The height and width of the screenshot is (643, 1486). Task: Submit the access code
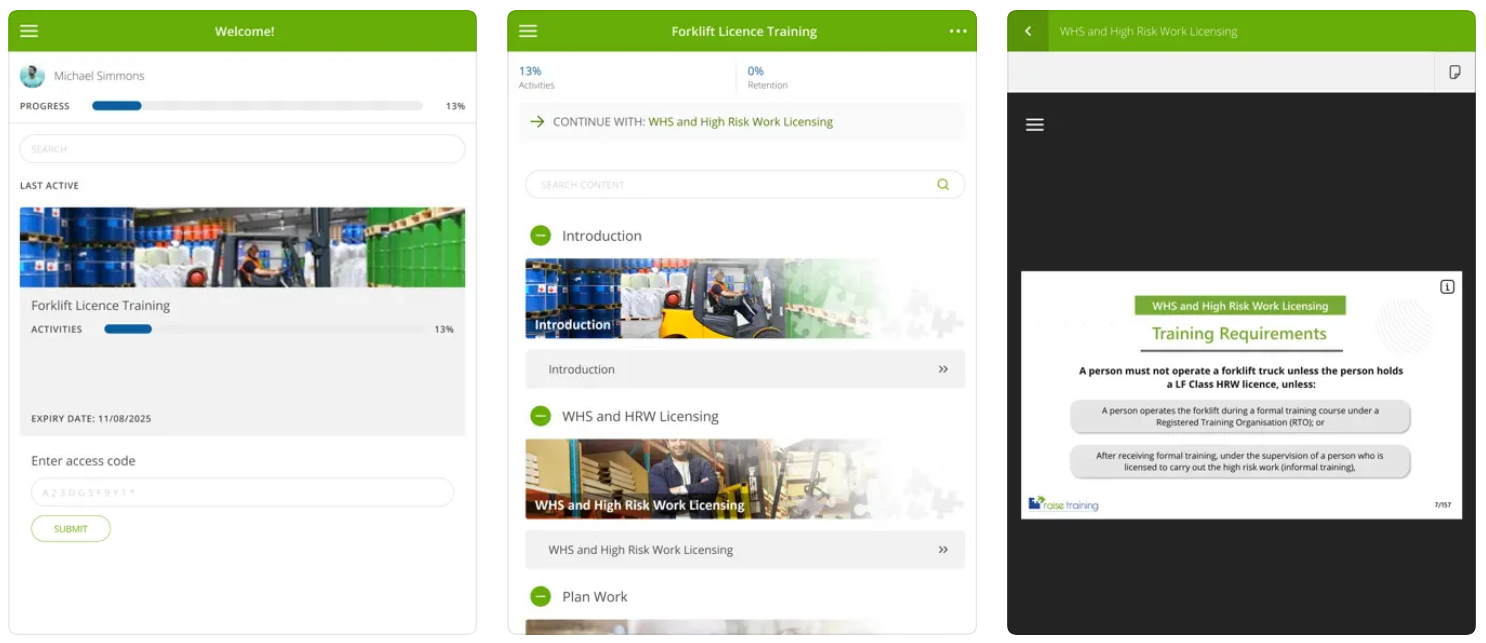[70, 529]
